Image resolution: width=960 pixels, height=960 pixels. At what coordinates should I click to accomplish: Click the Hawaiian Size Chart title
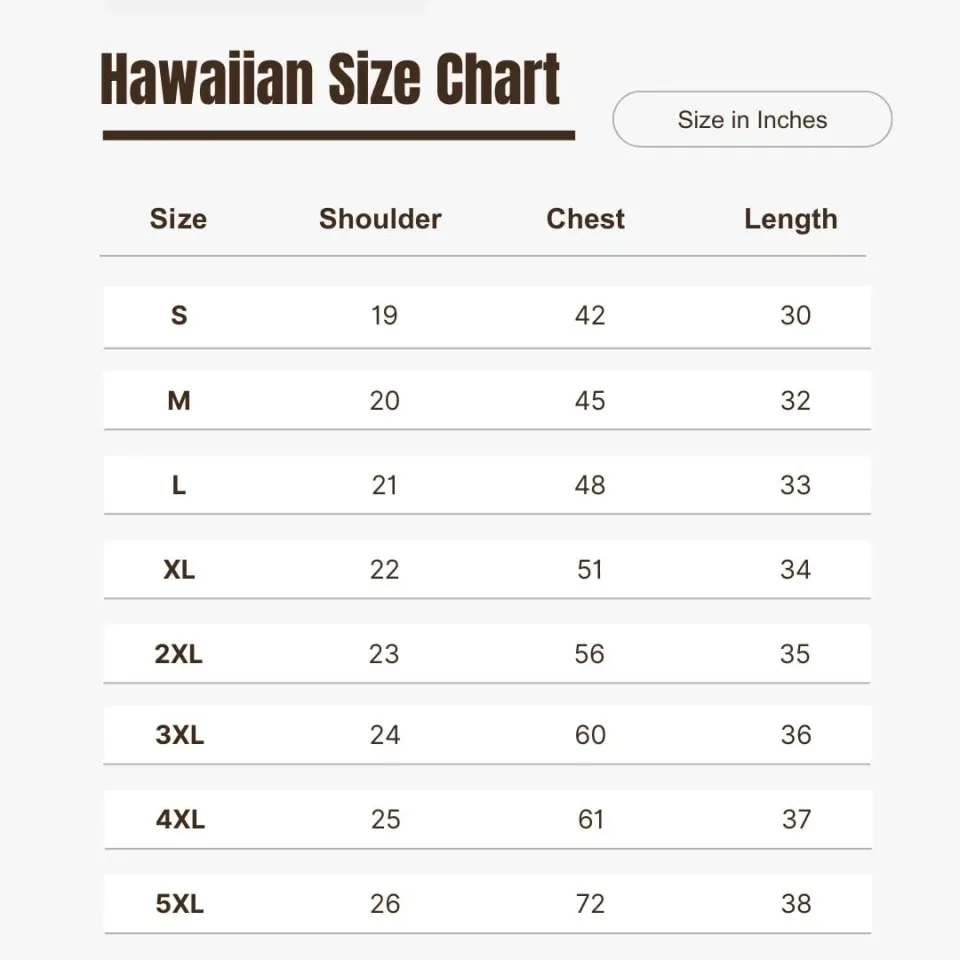(x=330, y=80)
